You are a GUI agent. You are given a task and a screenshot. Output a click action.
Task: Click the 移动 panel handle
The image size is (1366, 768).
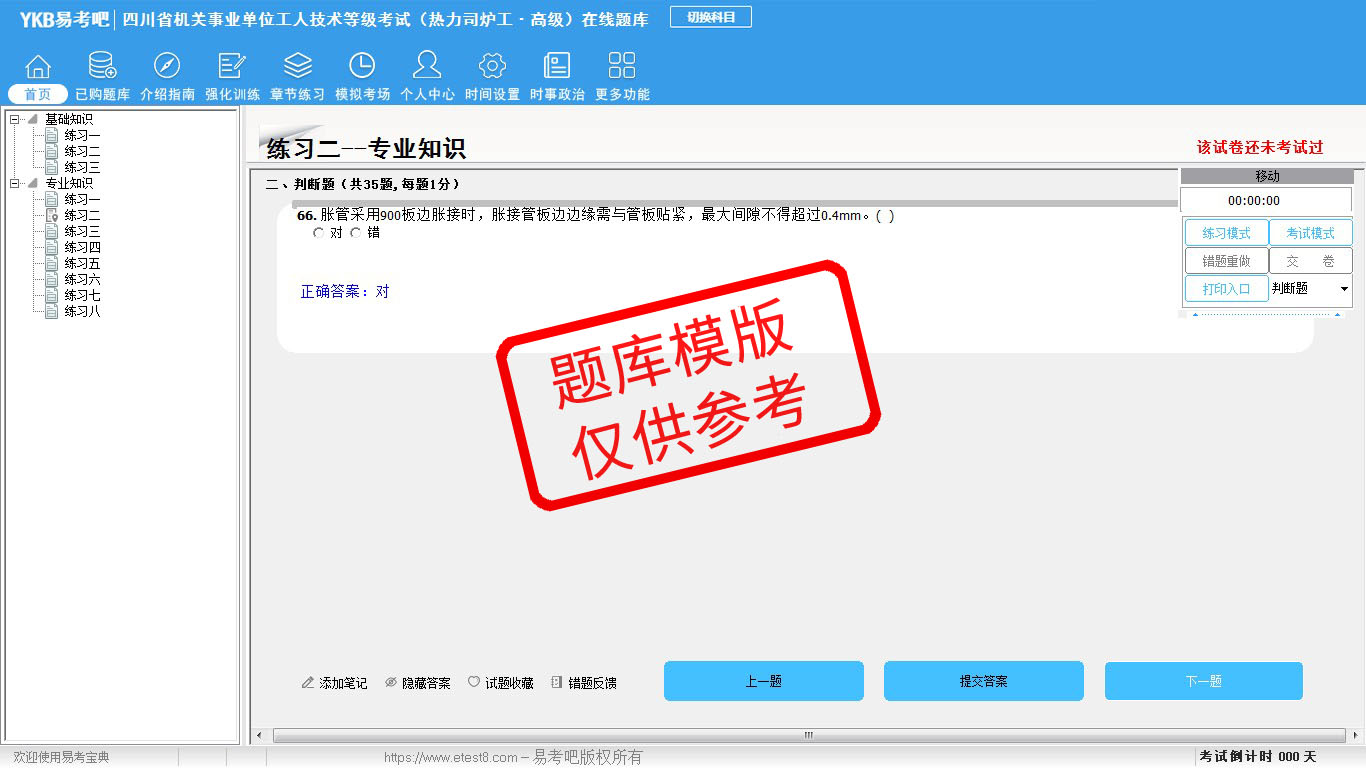[x=1266, y=176]
